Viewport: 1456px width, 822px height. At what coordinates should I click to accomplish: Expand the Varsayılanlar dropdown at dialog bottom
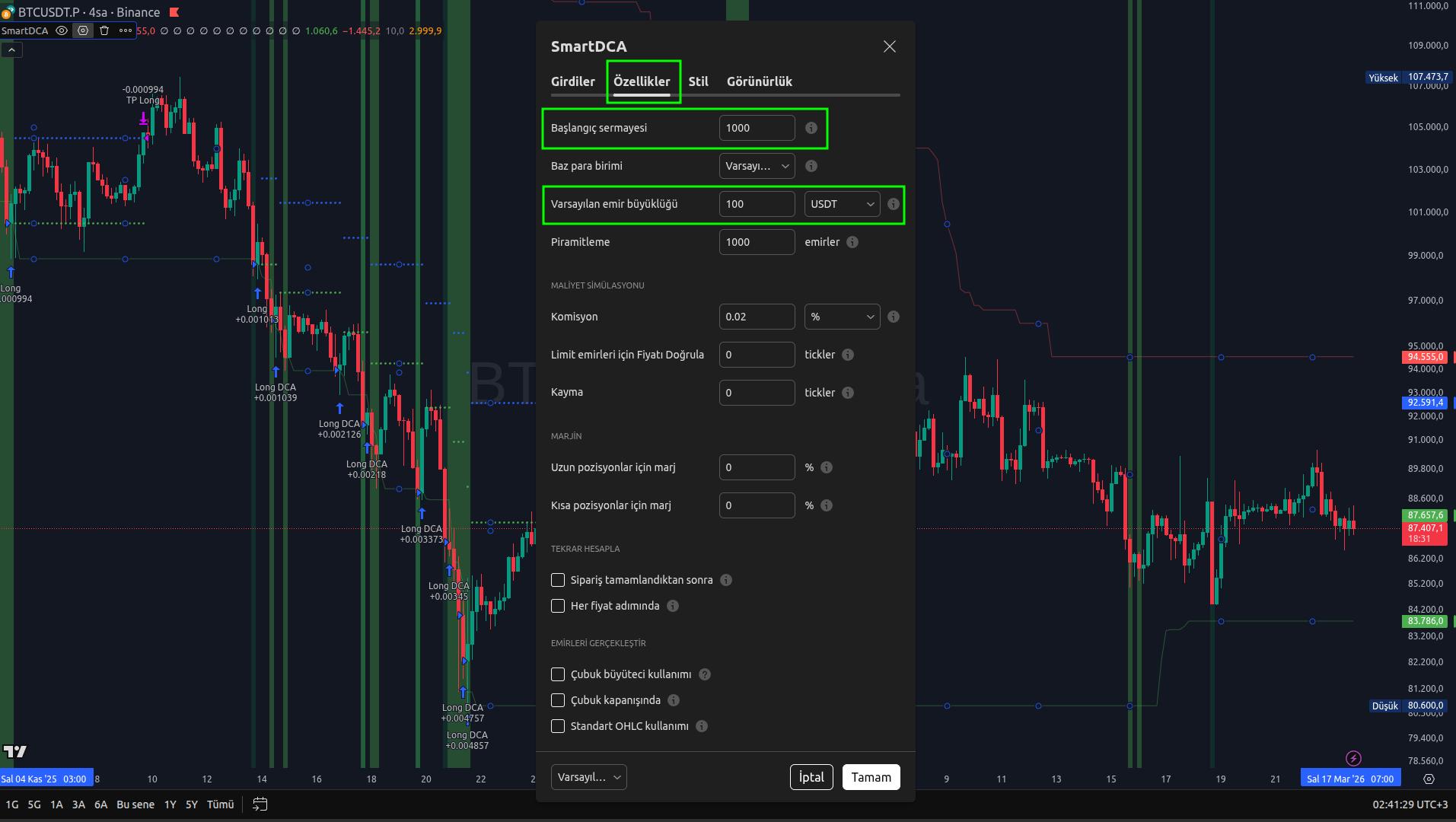click(x=588, y=777)
